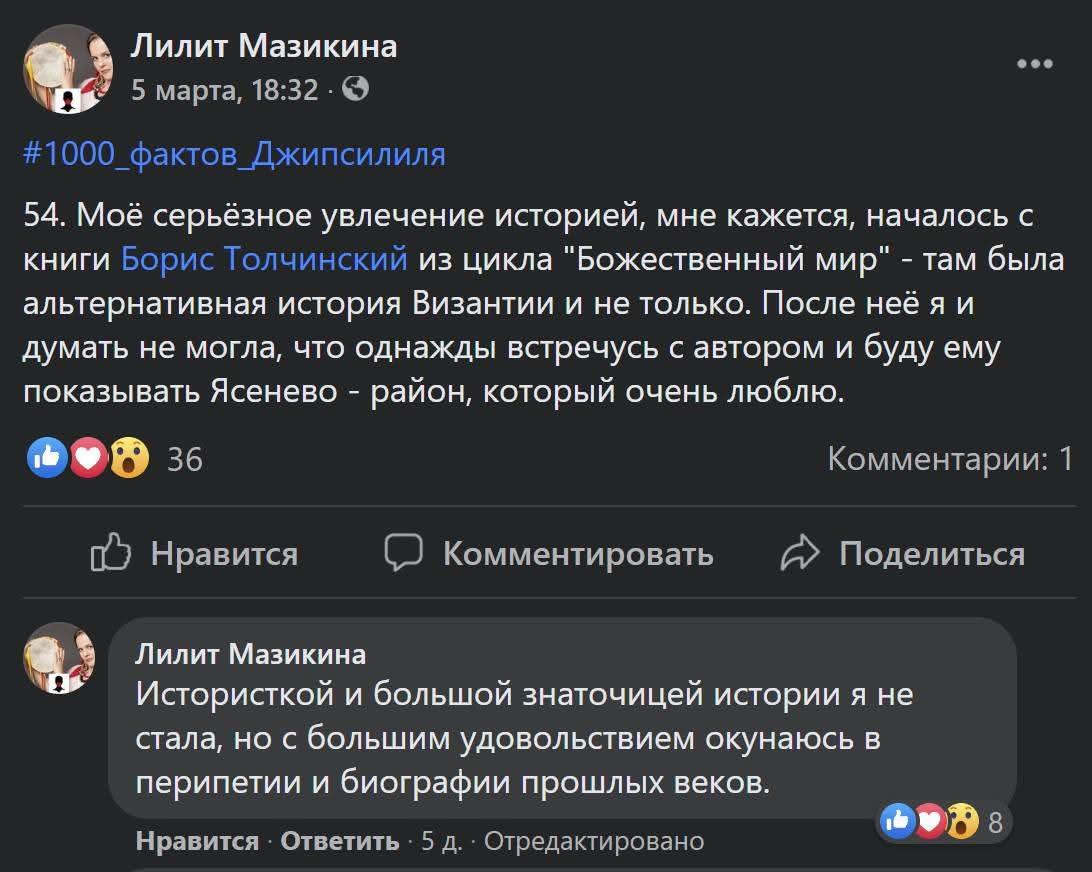Screen dimensions: 1092x872
Task: Open hashtag #1000_фактов_Джипсилиля
Action: tap(234, 155)
